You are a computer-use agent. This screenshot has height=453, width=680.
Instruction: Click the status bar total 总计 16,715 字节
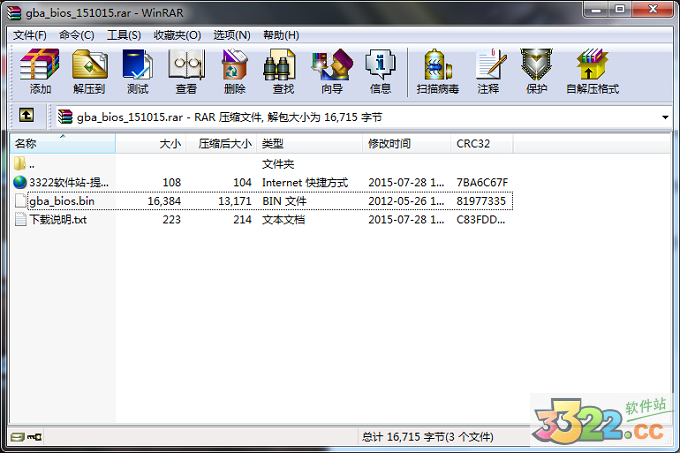428,437
